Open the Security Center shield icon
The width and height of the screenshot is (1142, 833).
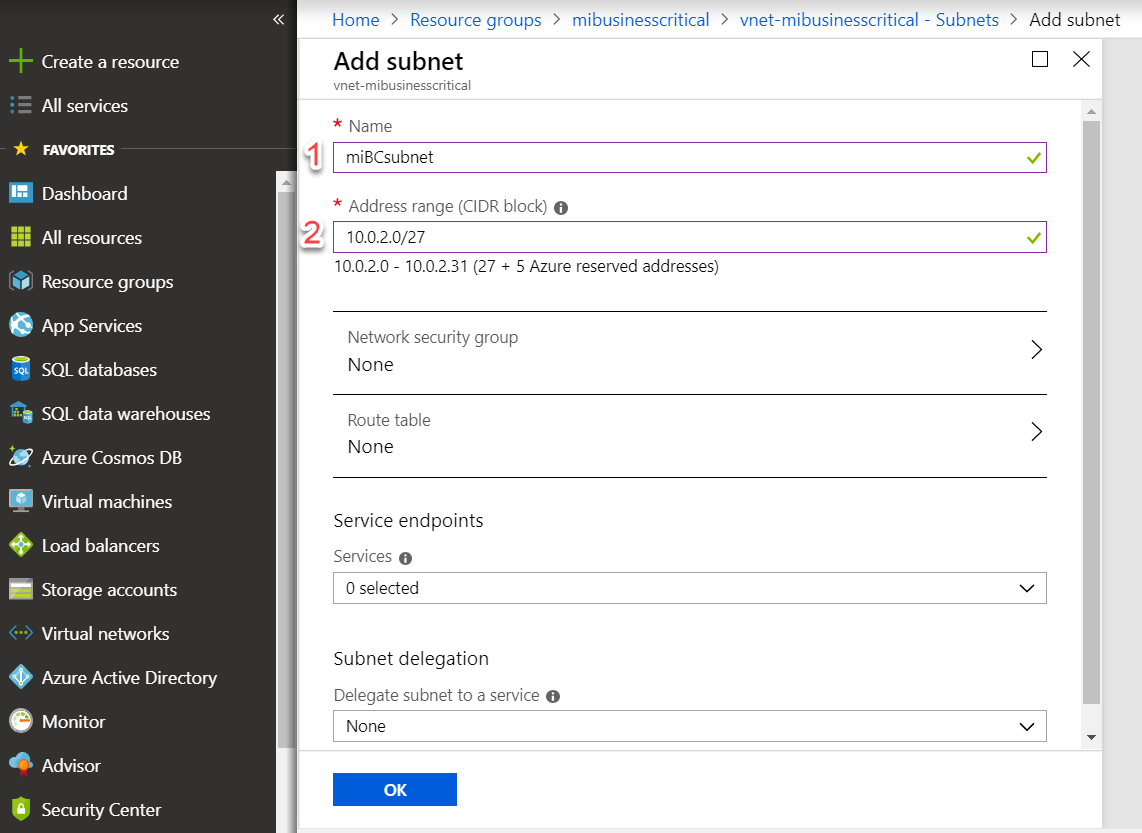point(21,810)
